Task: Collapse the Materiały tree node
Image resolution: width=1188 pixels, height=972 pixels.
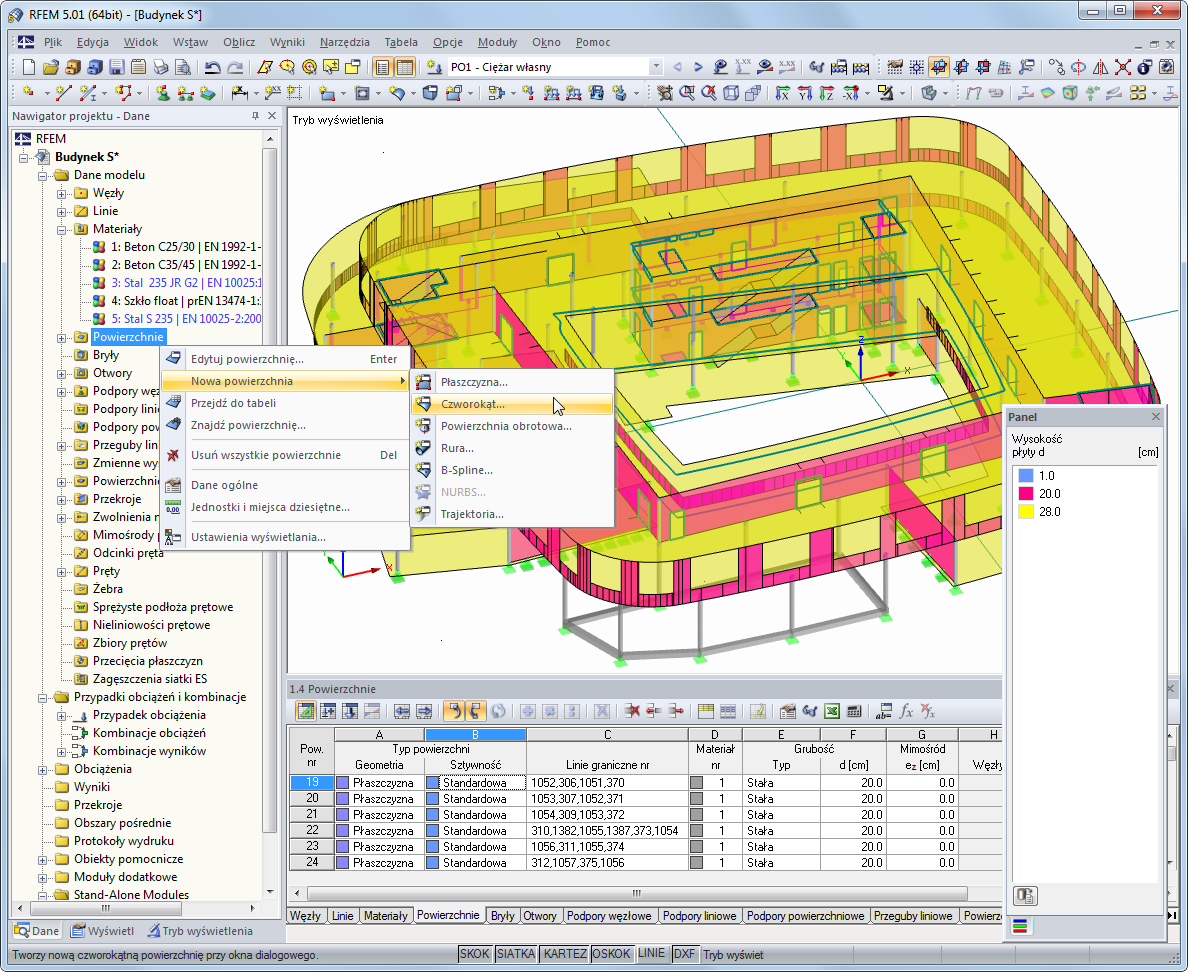Action: click(62, 230)
